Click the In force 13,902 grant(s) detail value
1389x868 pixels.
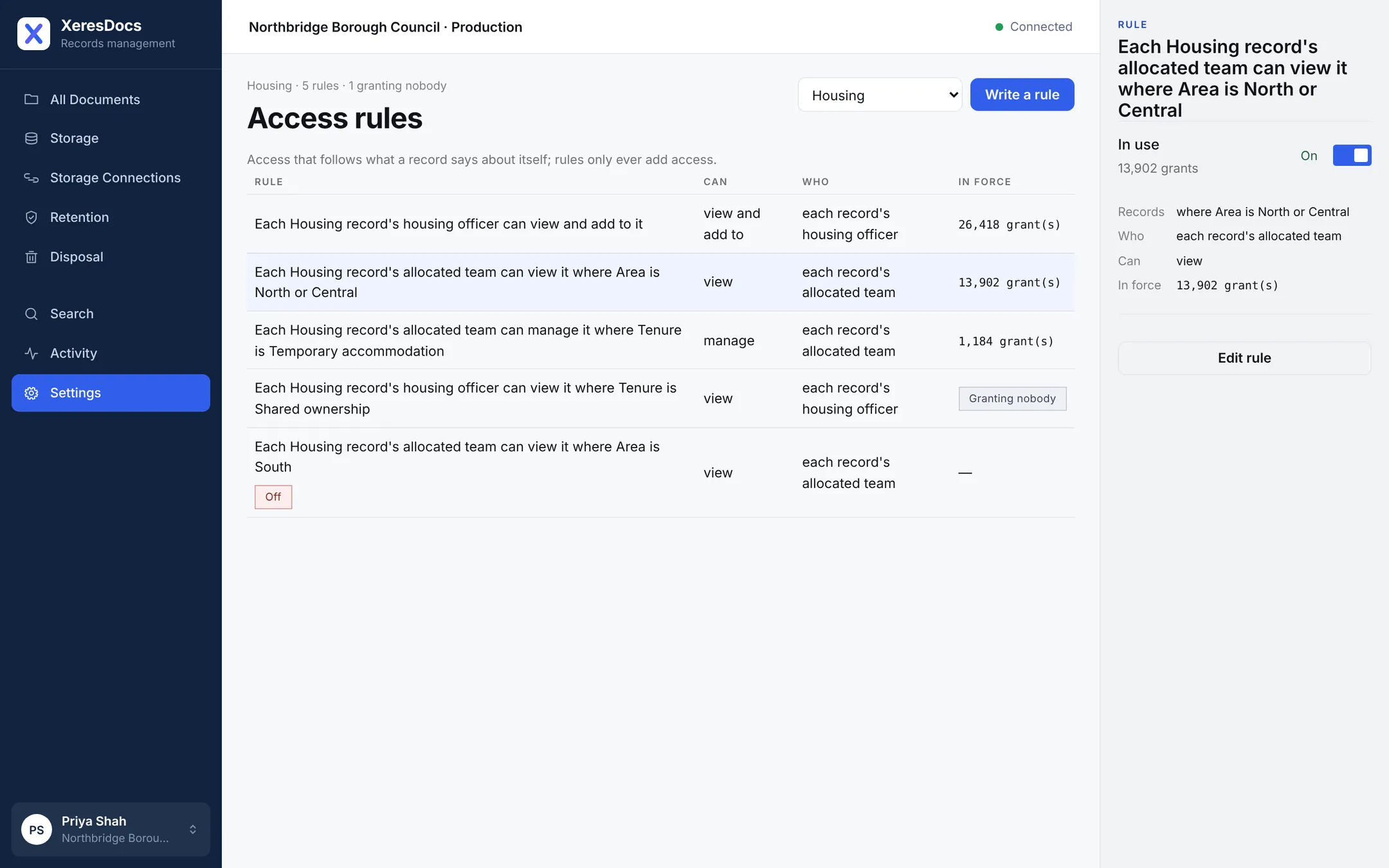tap(1227, 285)
